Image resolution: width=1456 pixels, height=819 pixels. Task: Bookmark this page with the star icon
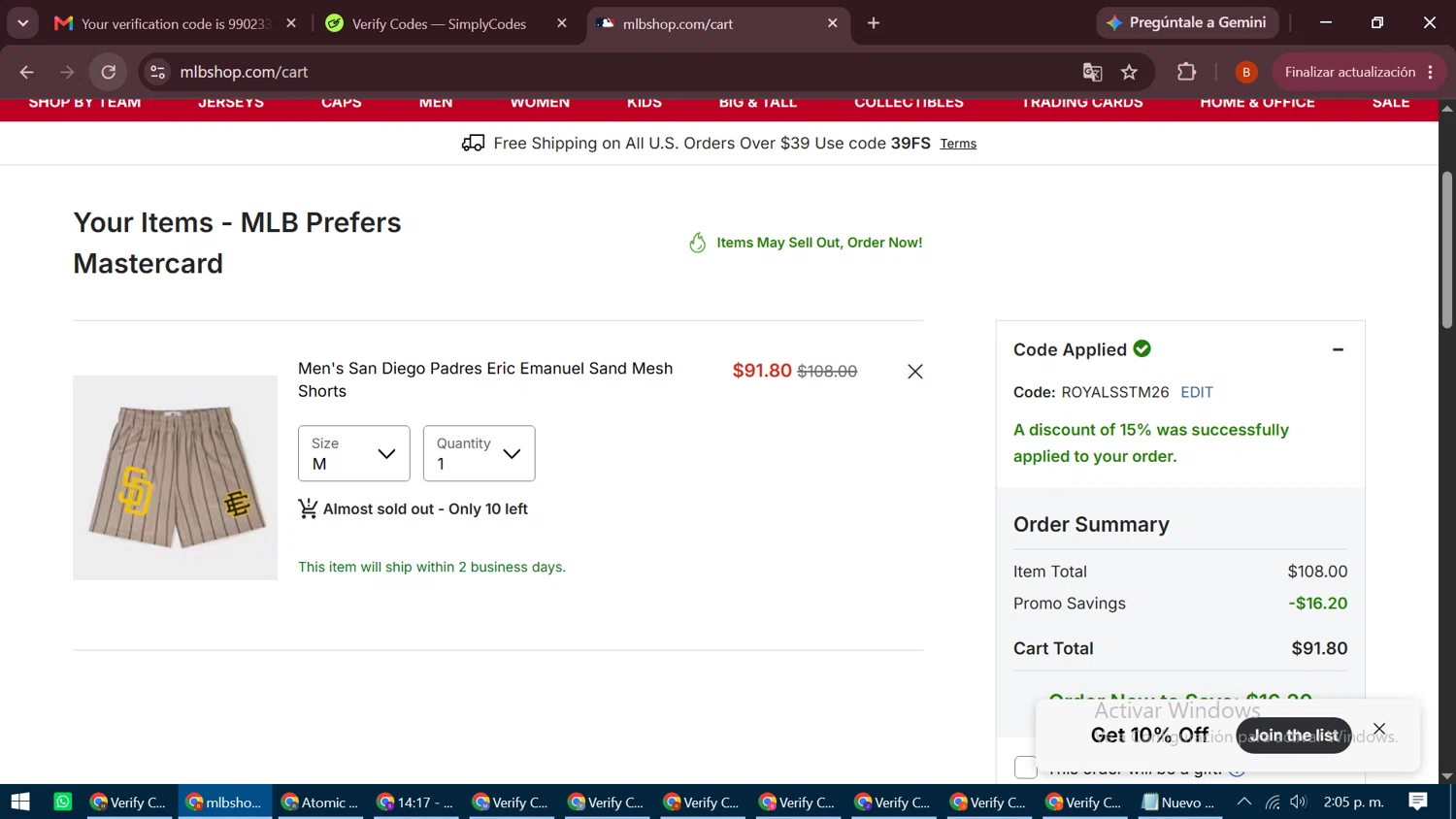click(x=1129, y=72)
